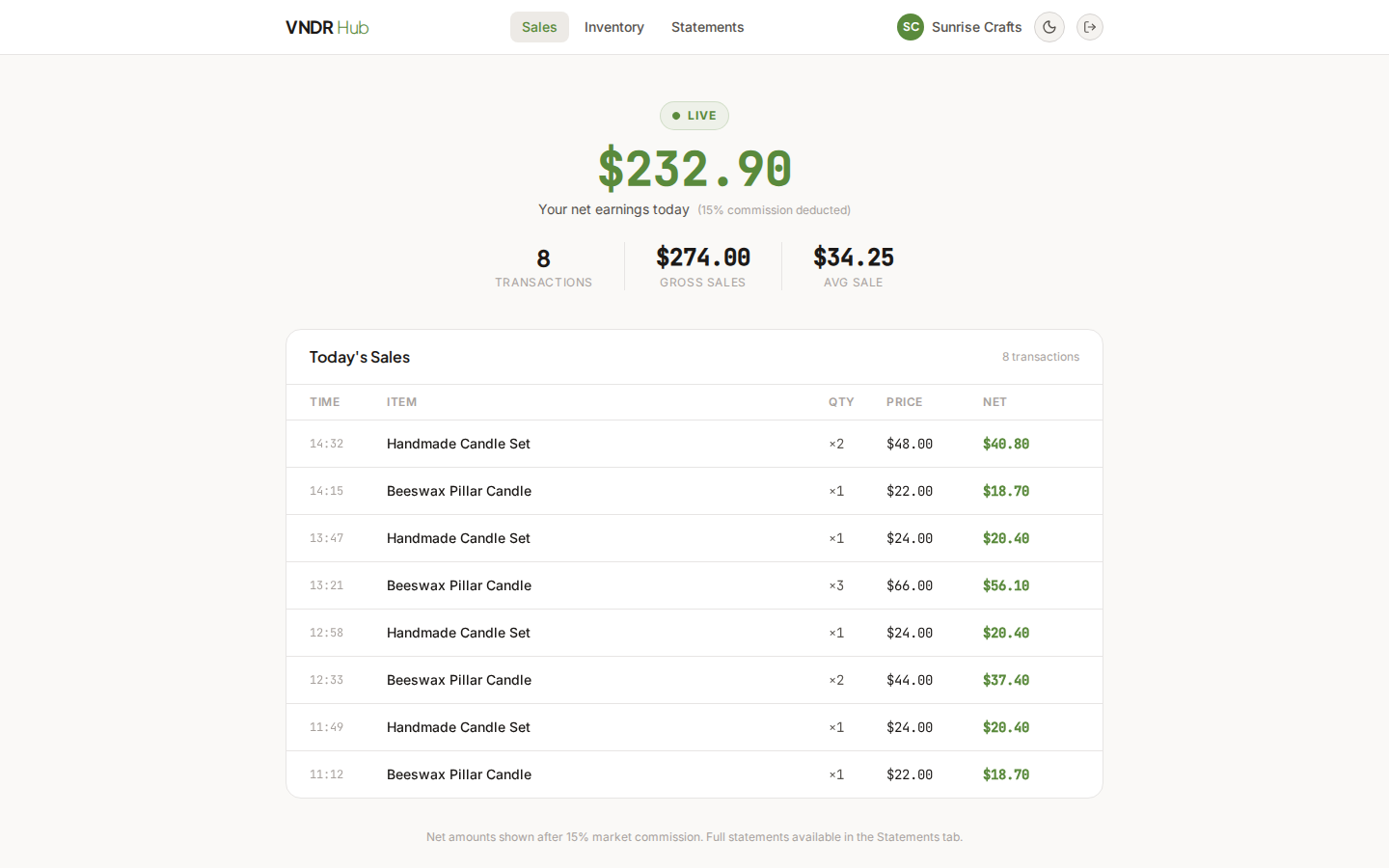
Task: Click the Today's Sales heading
Action: pyautogui.click(x=359, y=357)
